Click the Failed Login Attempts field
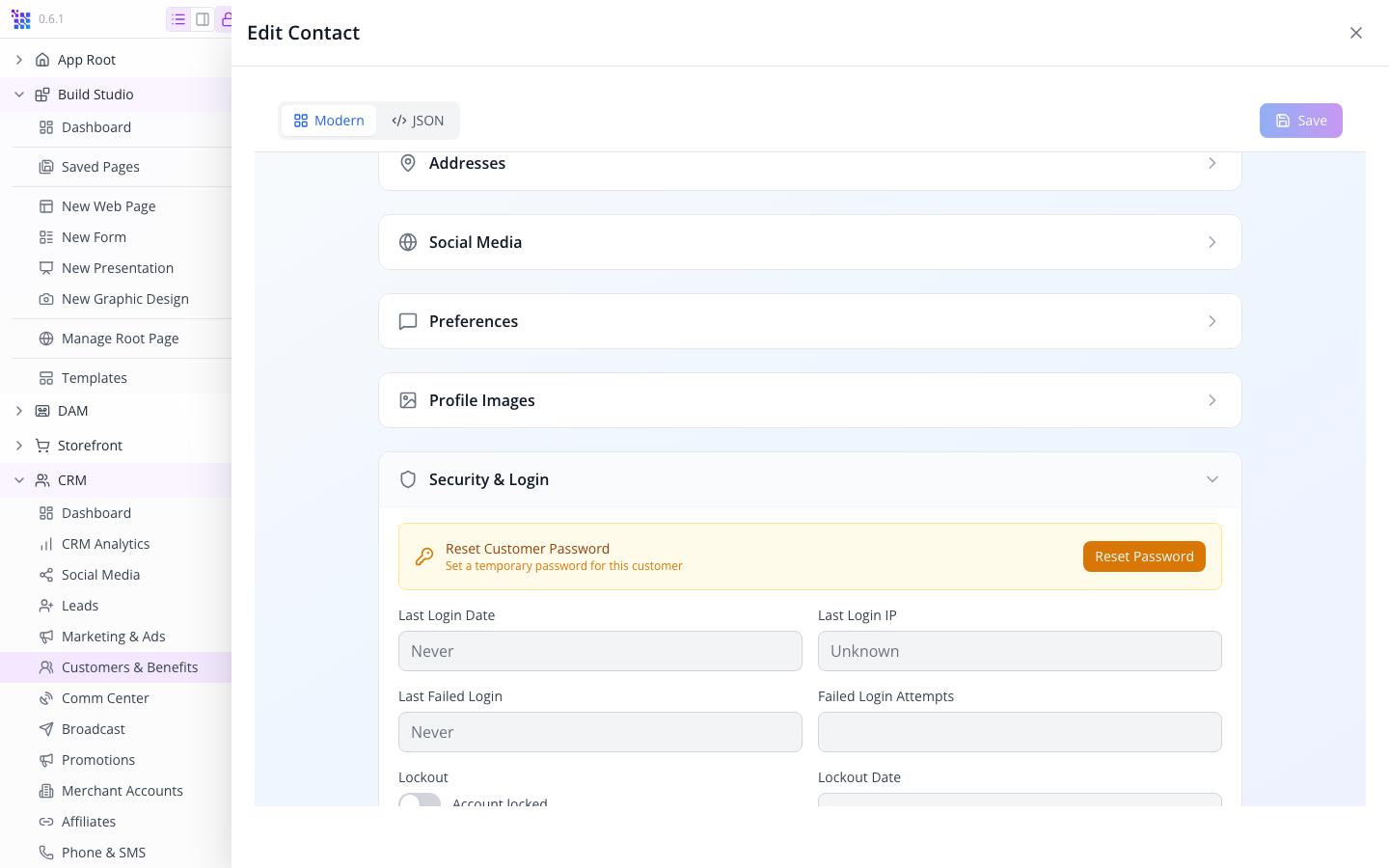This screenshot has width=1389, height=868. point(1020,732)
